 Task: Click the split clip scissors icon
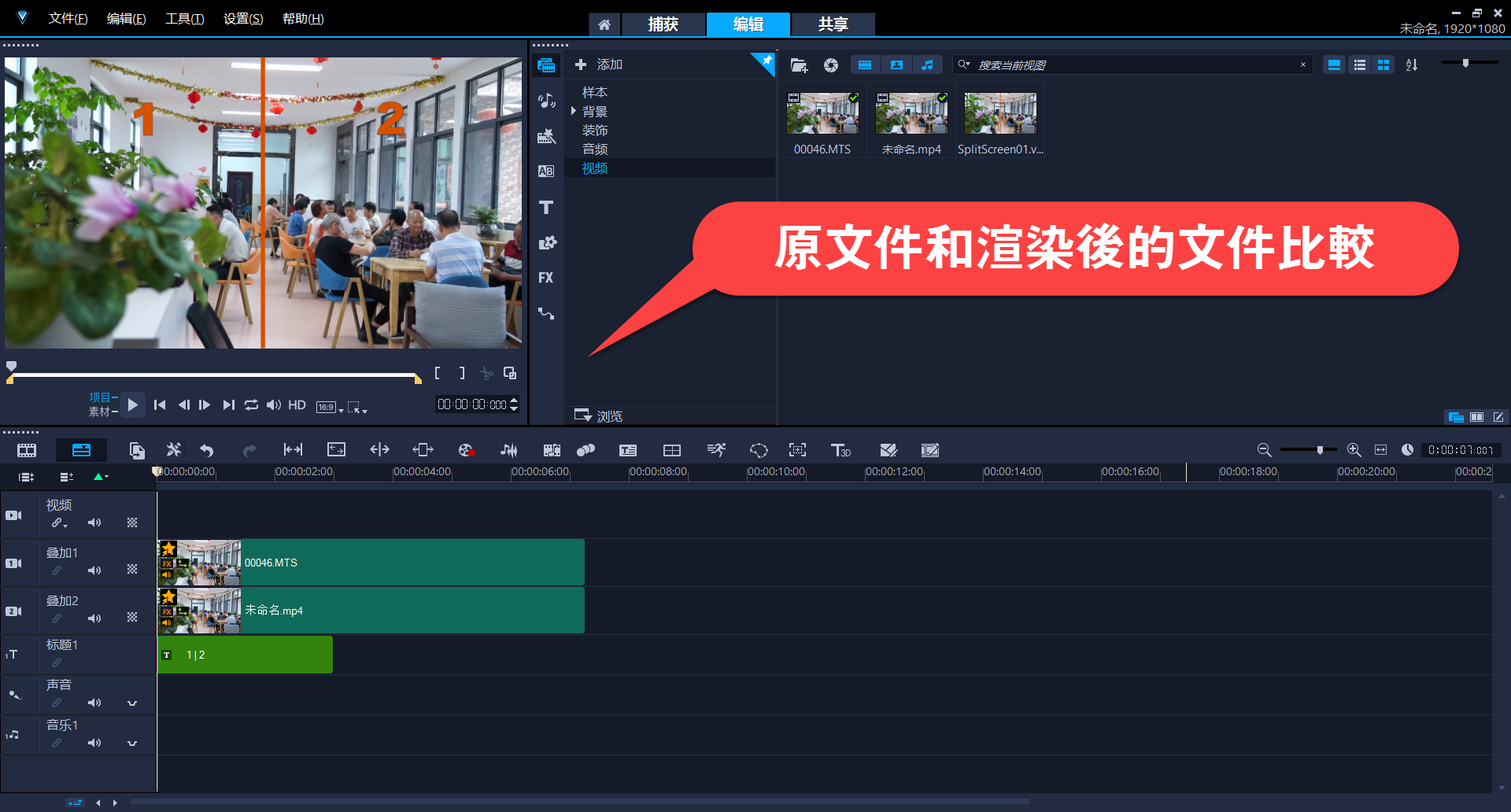coord(486,373)
